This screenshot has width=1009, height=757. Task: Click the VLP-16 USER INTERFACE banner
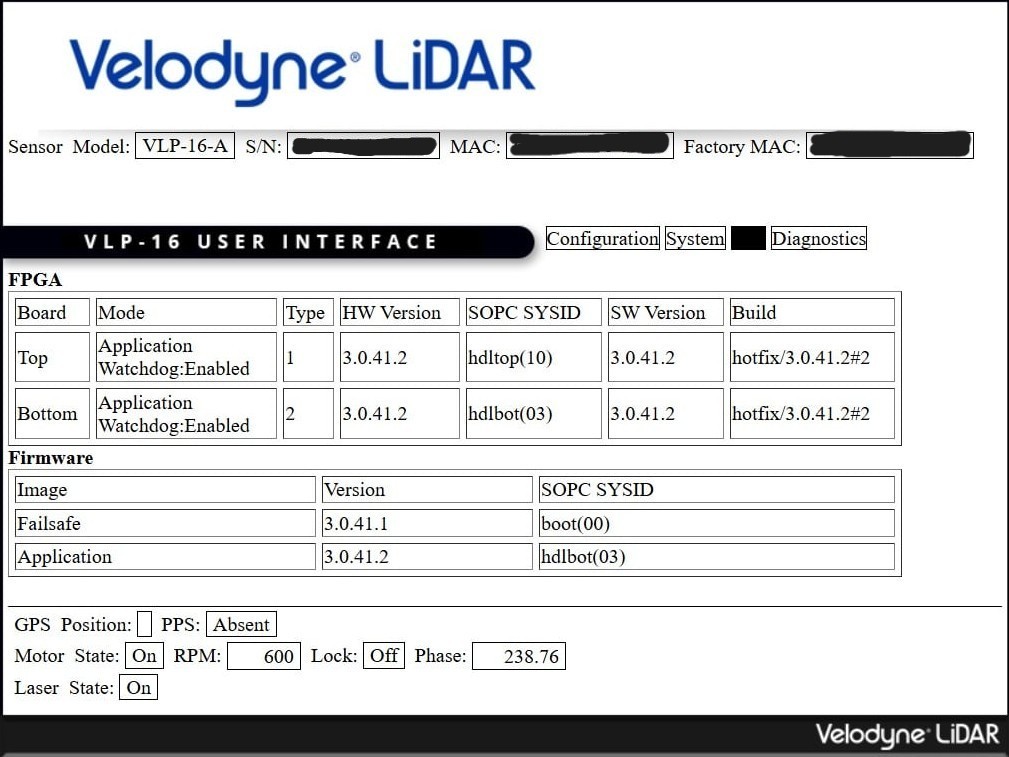pyautogui.click(x=267, y=242)
